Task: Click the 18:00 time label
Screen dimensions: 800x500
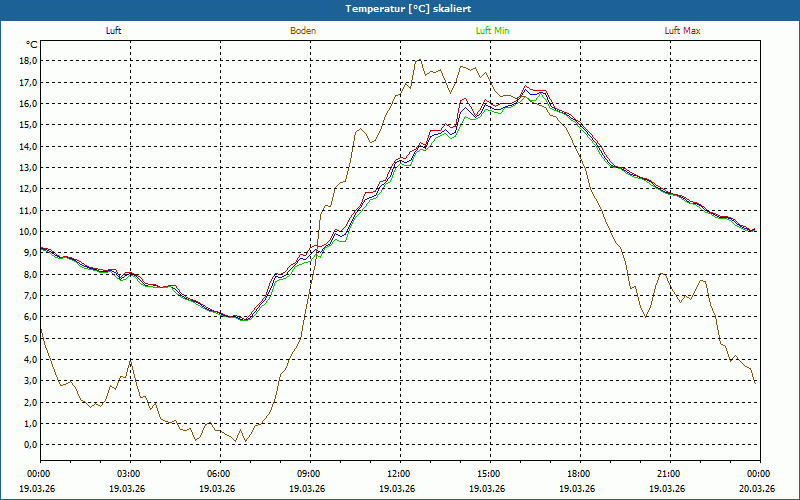Action: (x=581, y=474)
